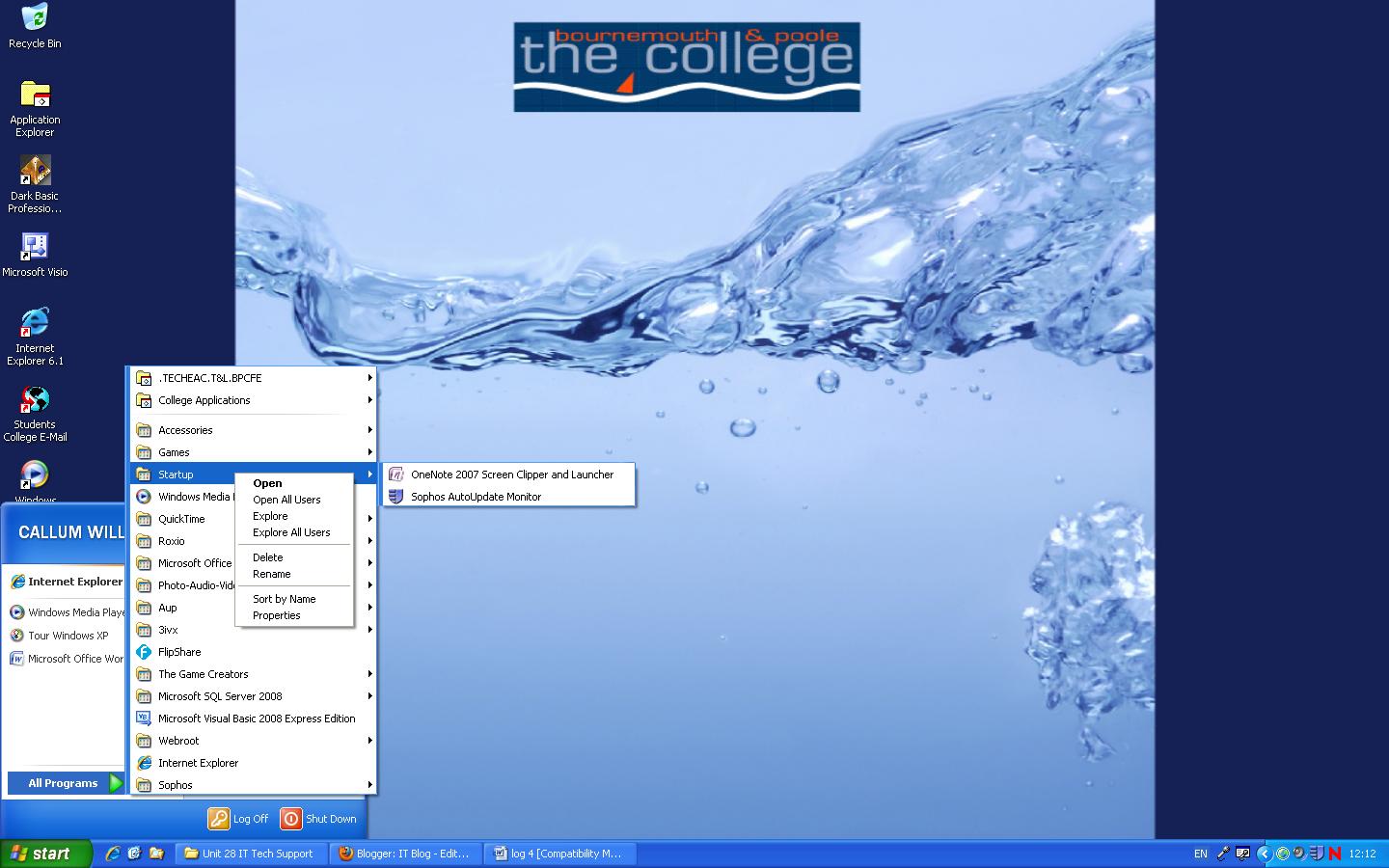The width and height of the screenshot is (1389, 868).
Task: Expand The Game Creators submenu
Action: pyautogui.click(x=253, y=674)
